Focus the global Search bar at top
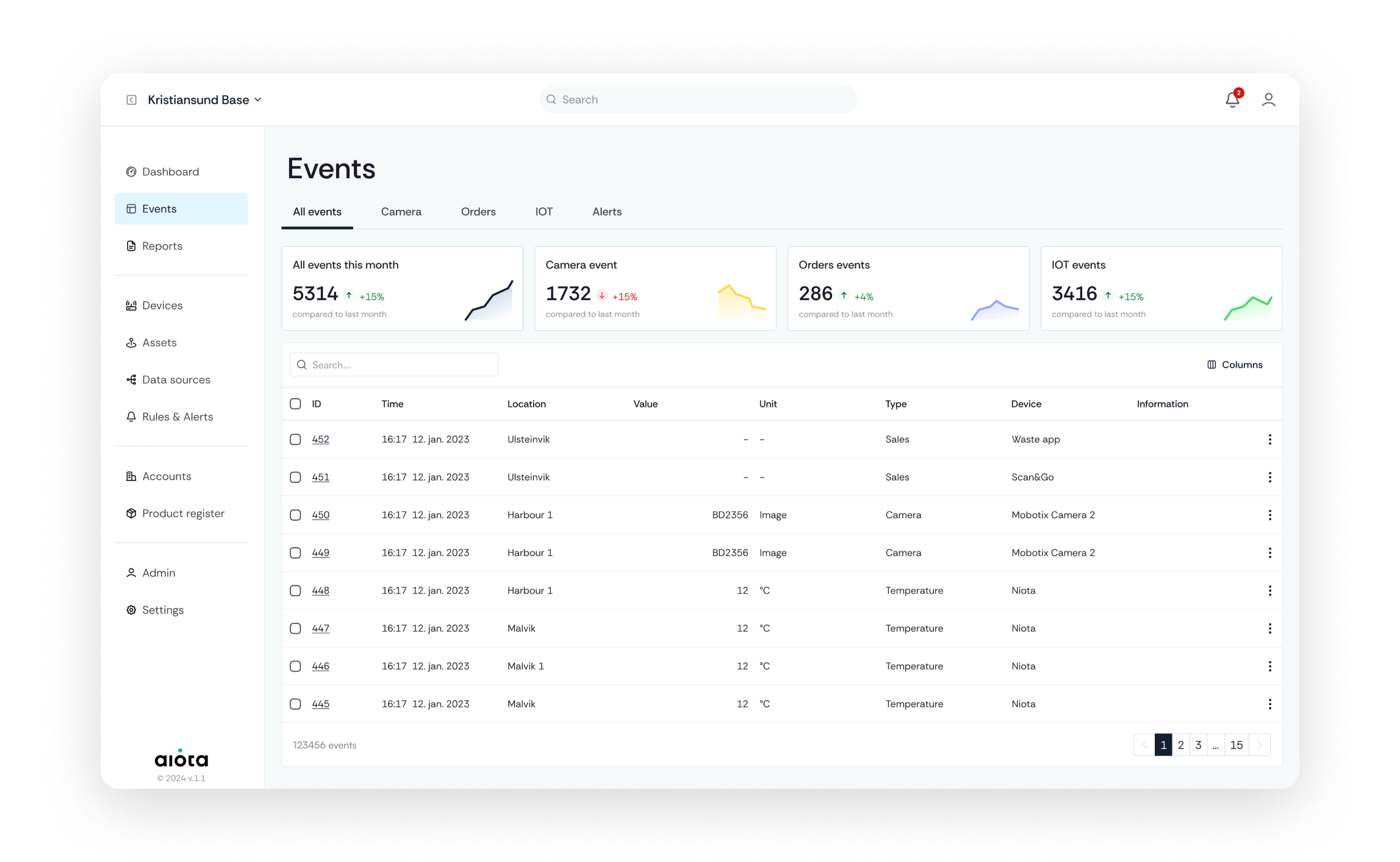Screen dimensions: 1400x862 coord(698,99)
